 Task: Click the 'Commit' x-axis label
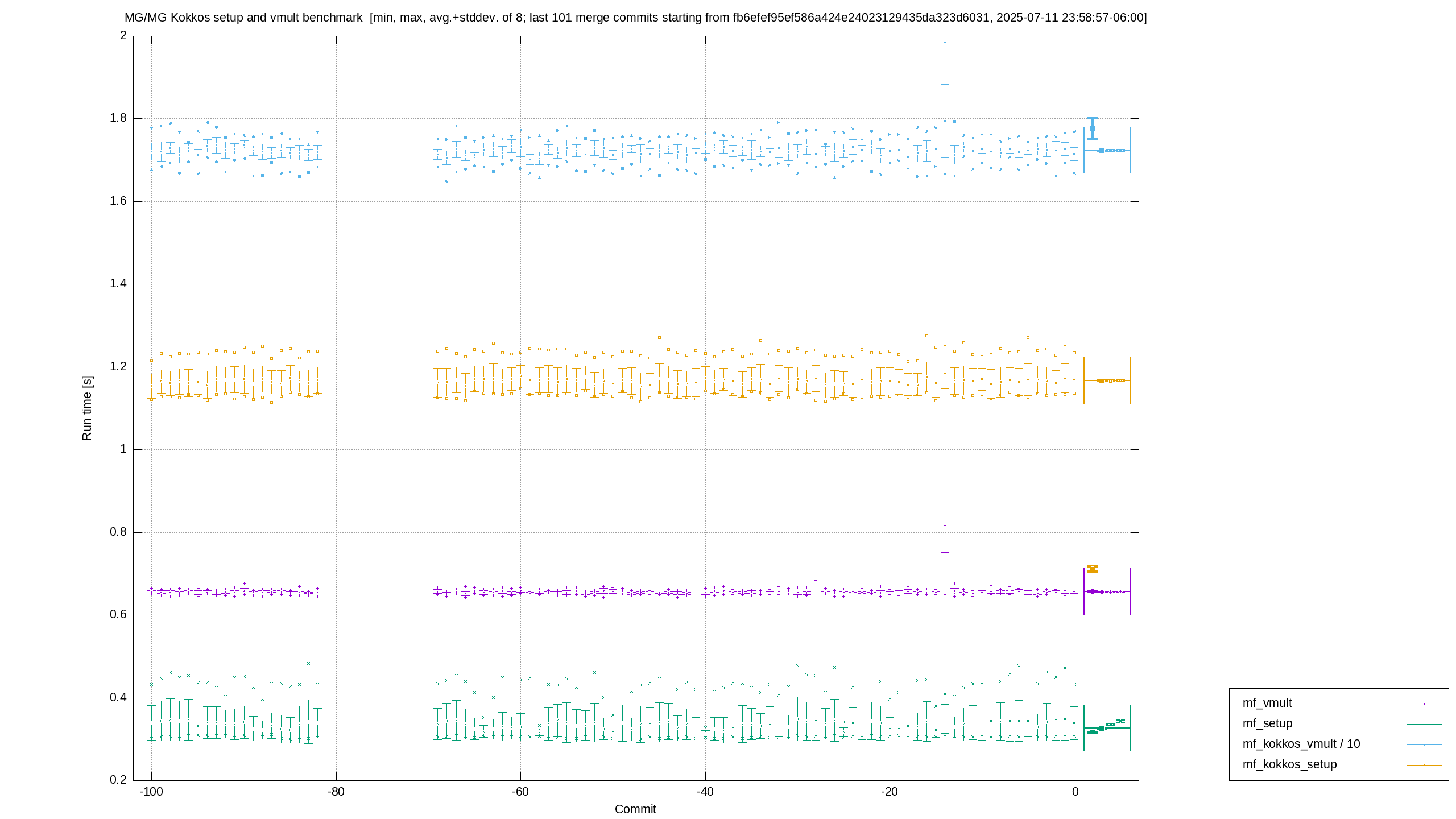(635, 809)
